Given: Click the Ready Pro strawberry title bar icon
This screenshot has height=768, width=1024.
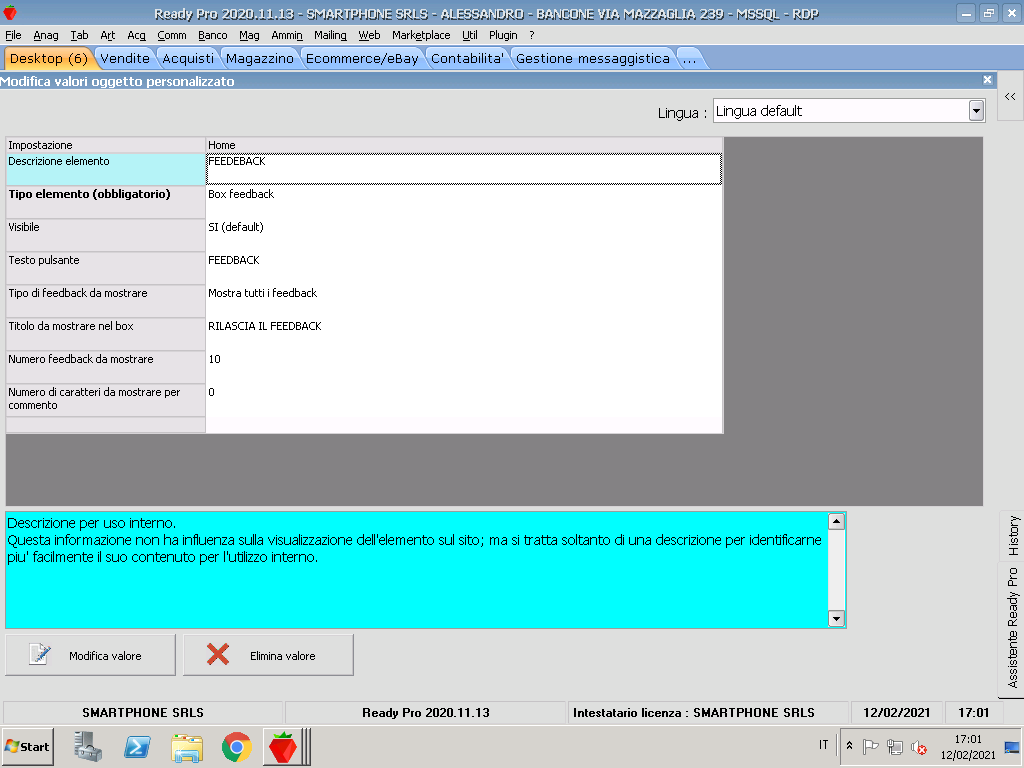Looking at the screenshot, I should 10,12.
